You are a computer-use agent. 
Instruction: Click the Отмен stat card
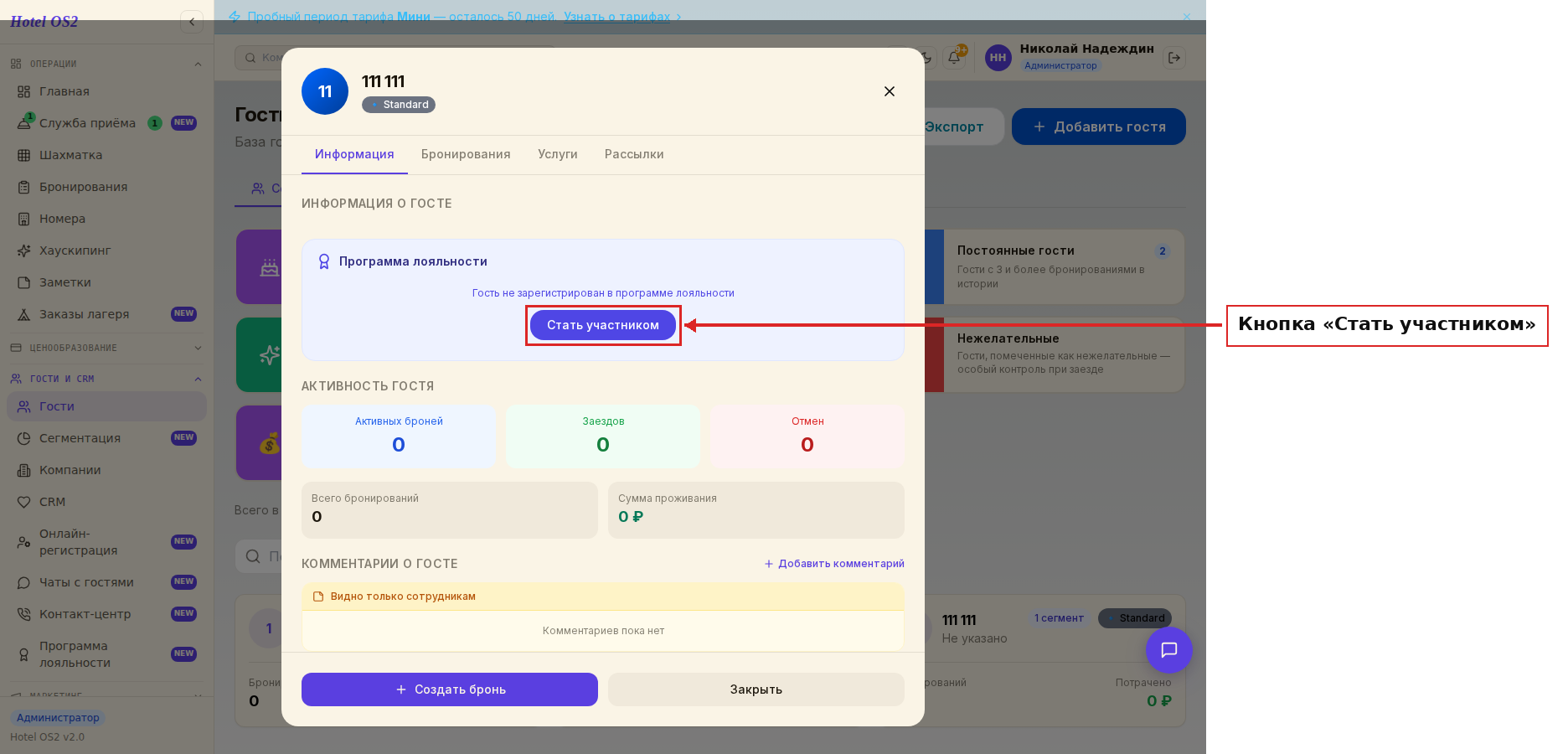[807, 436]
